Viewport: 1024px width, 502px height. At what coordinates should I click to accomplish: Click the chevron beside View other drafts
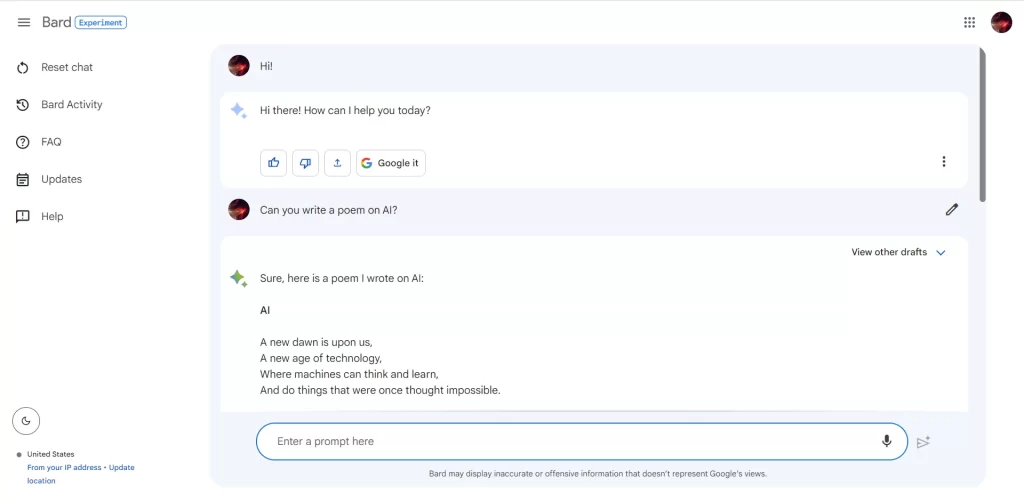coord(940,253)
